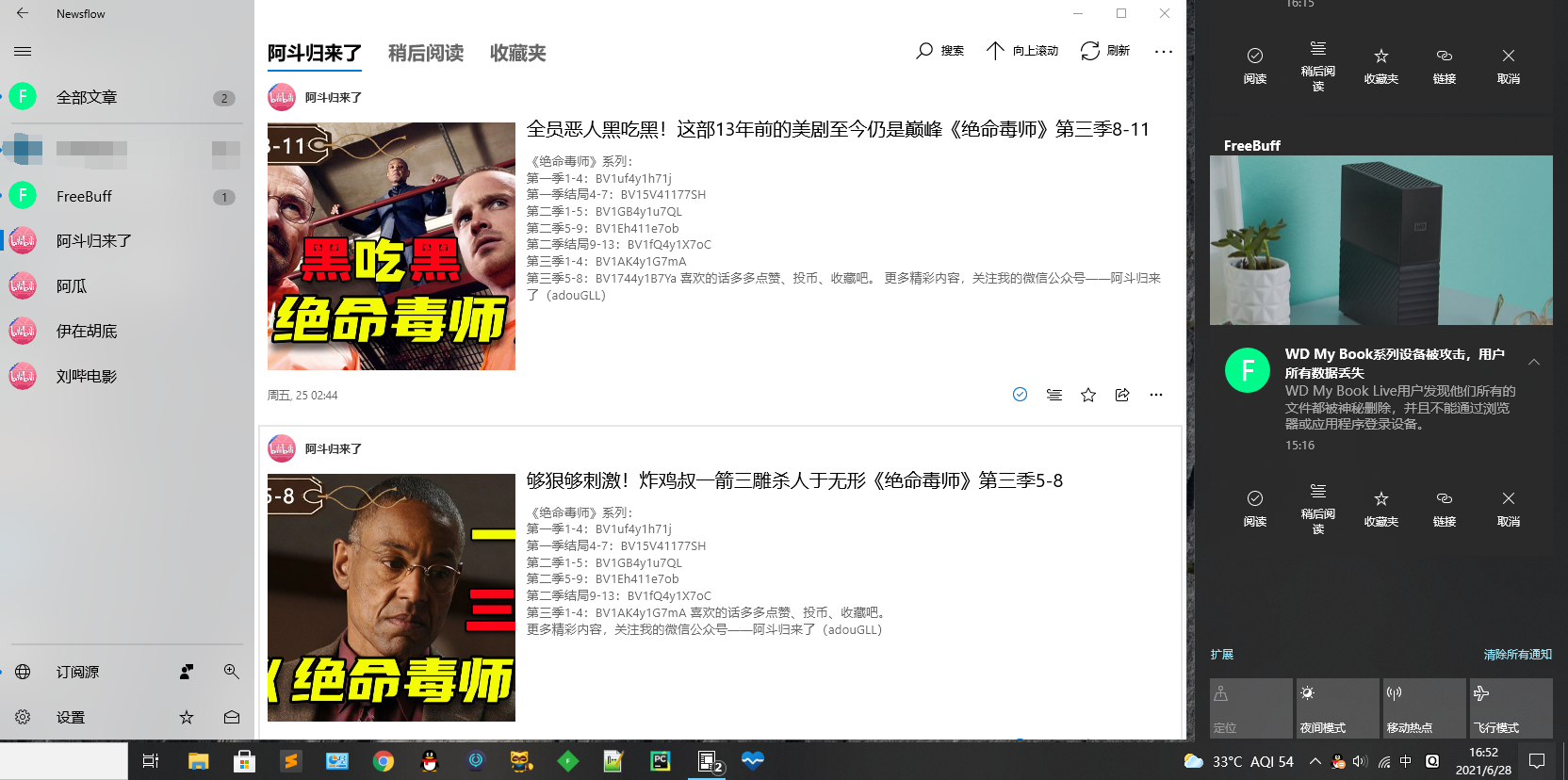The height and width of the screenshot is (780, 1568).
Task: Open Google Chrome from the taskbar
Action: coord(383,761)
